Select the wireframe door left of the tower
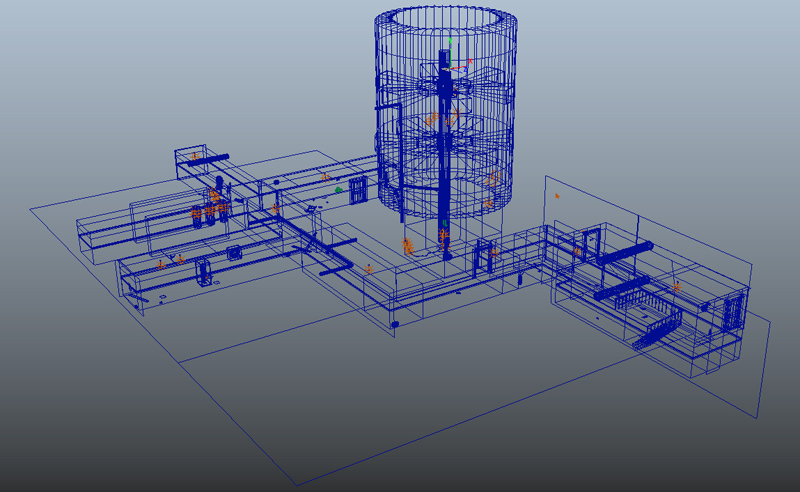The height and width of the screenshot is (492, 800). 358,190
